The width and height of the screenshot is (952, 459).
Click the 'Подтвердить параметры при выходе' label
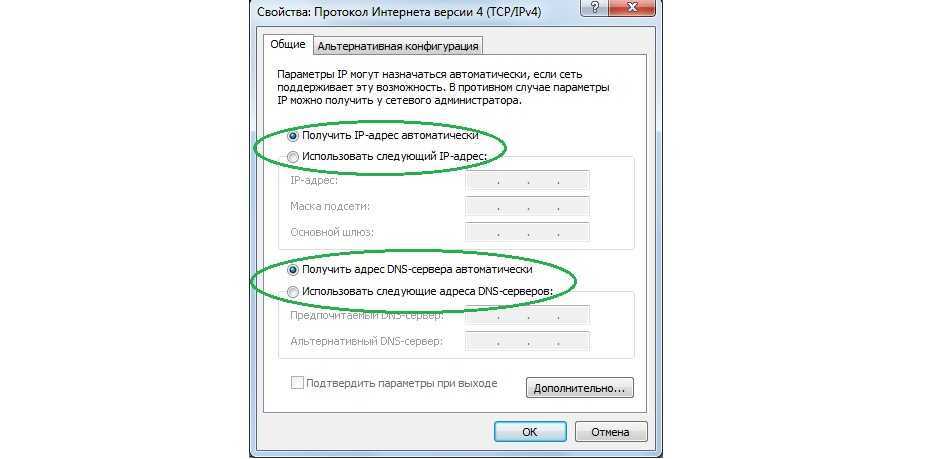click(401, 383)
